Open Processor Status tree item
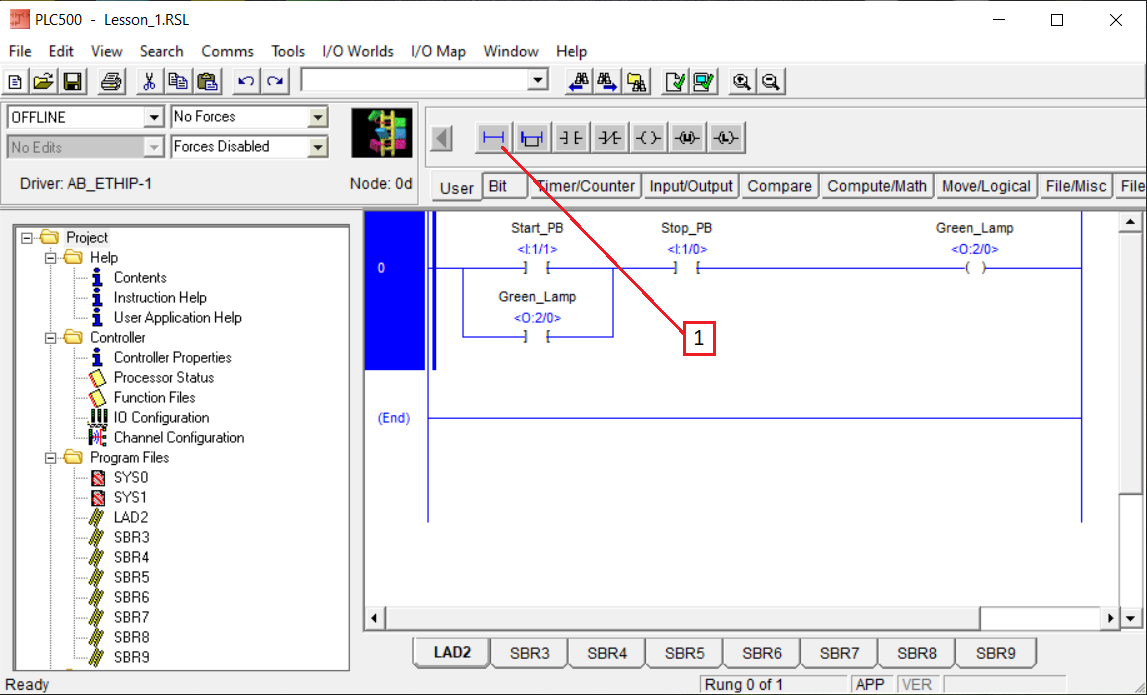 point(163,377)
